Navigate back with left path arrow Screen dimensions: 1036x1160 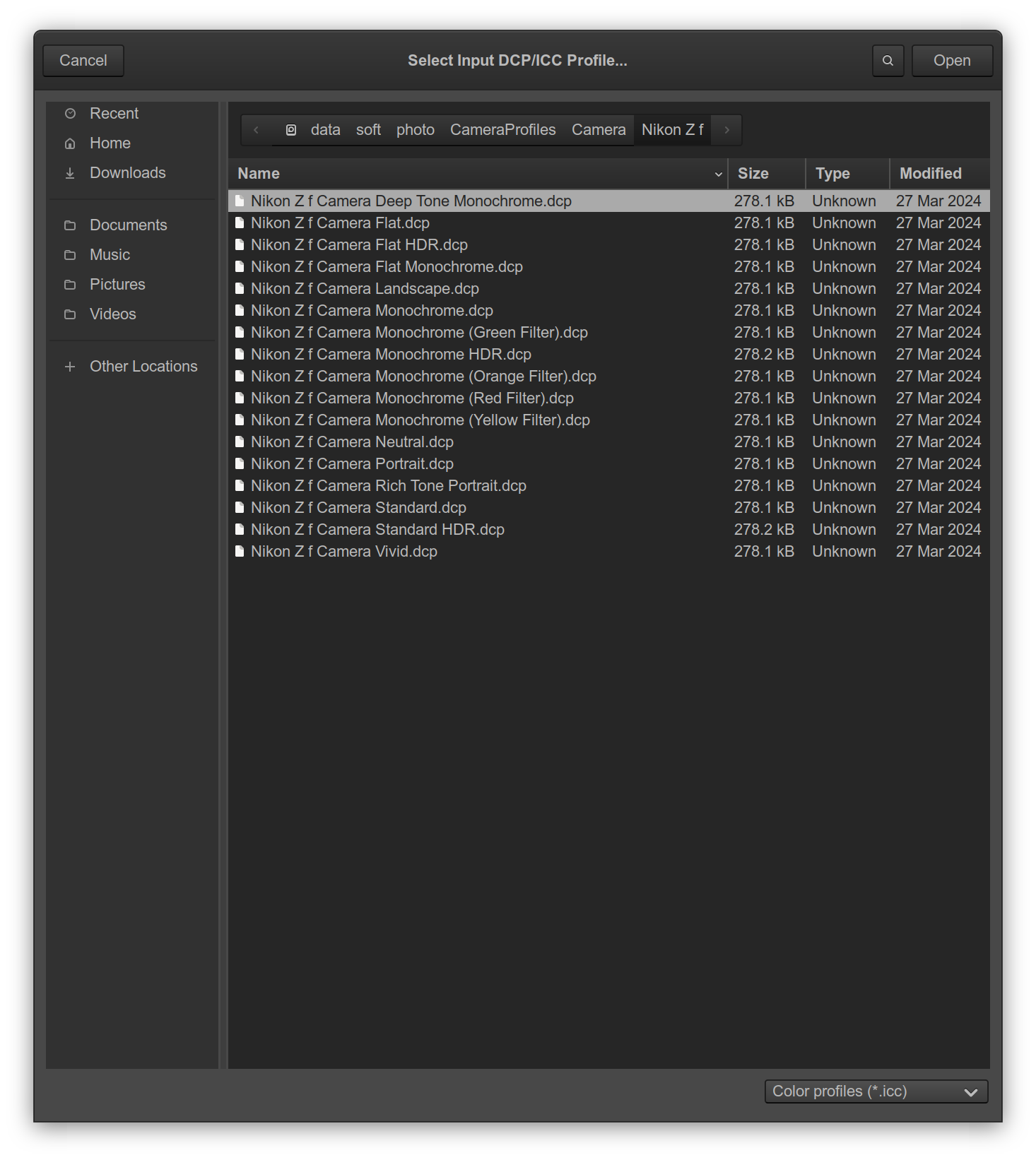(x=257, y=130)
